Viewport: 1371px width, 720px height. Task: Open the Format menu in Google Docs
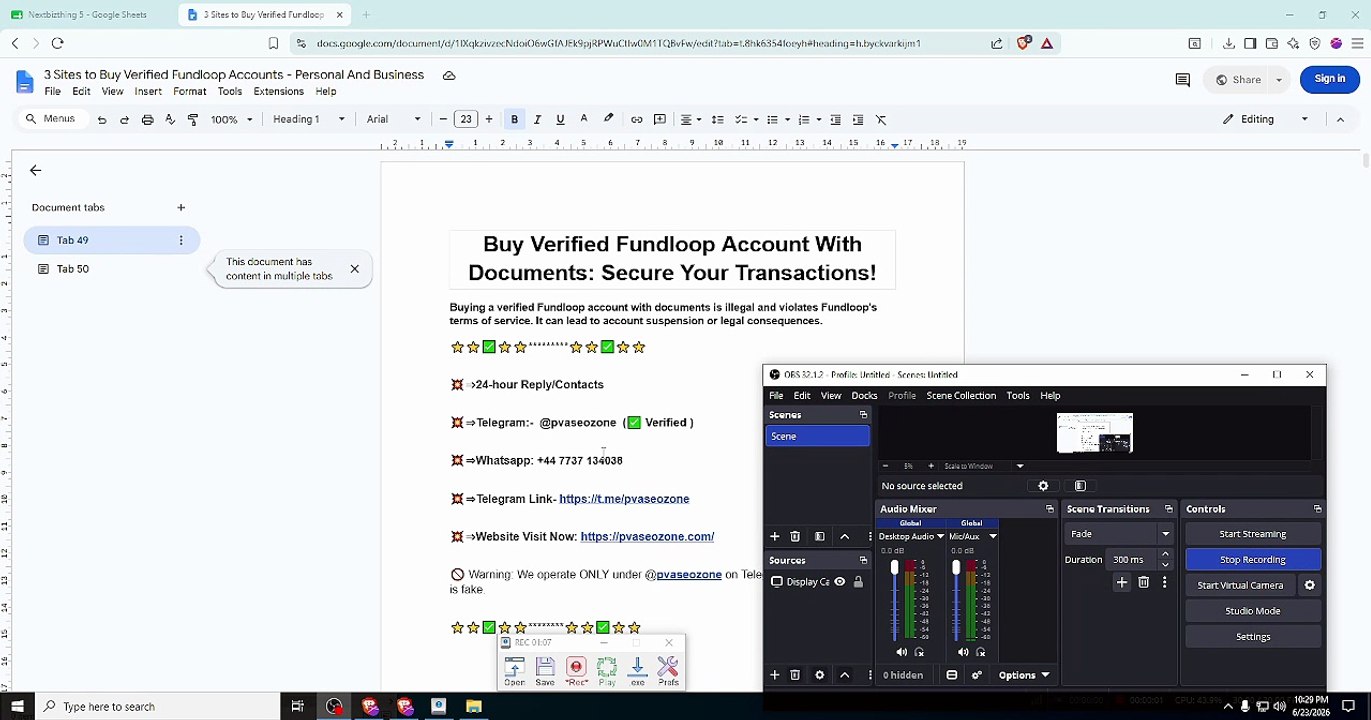pos(189,92)
